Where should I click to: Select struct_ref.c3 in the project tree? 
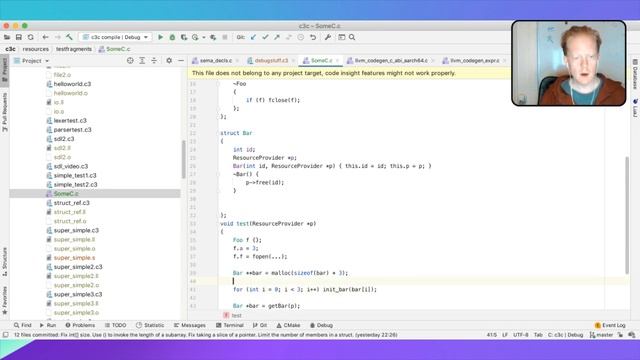click(71, 203)
